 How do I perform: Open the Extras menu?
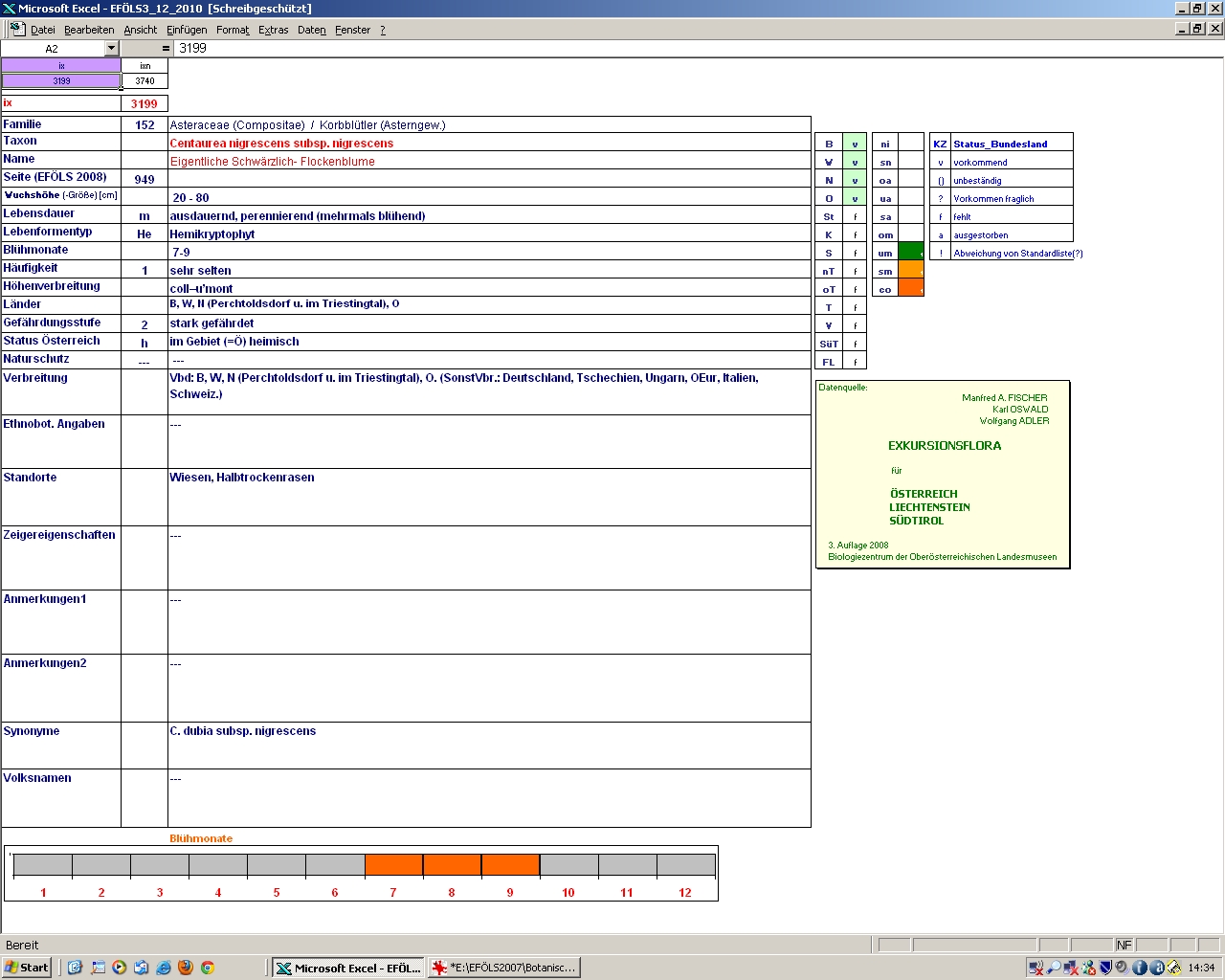(273, 30)
